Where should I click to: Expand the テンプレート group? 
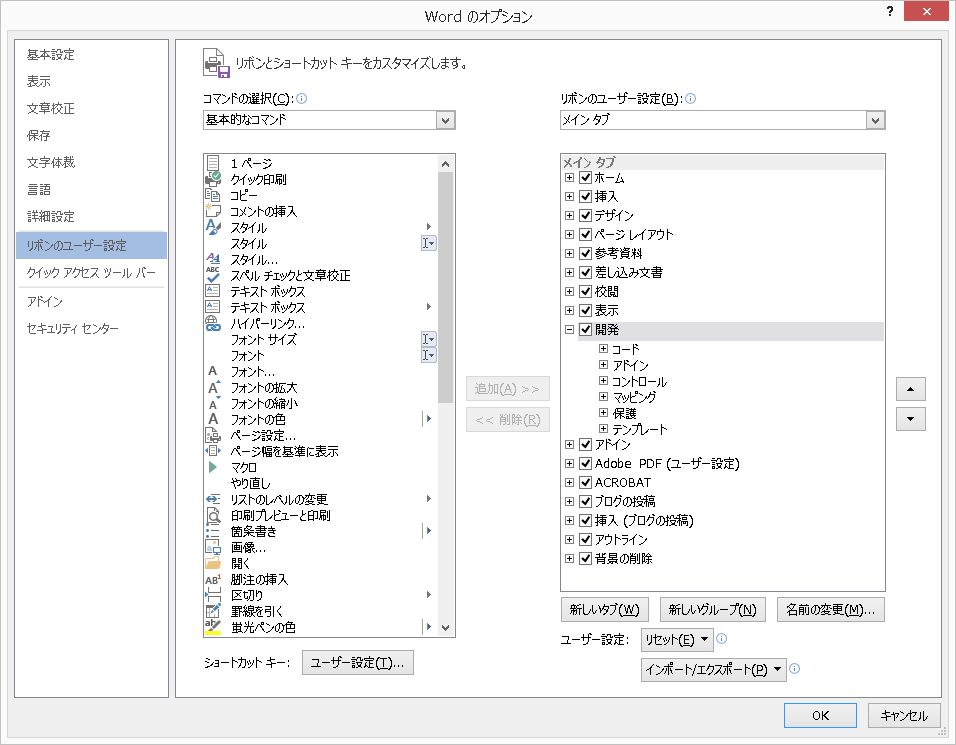coord(603,429)
